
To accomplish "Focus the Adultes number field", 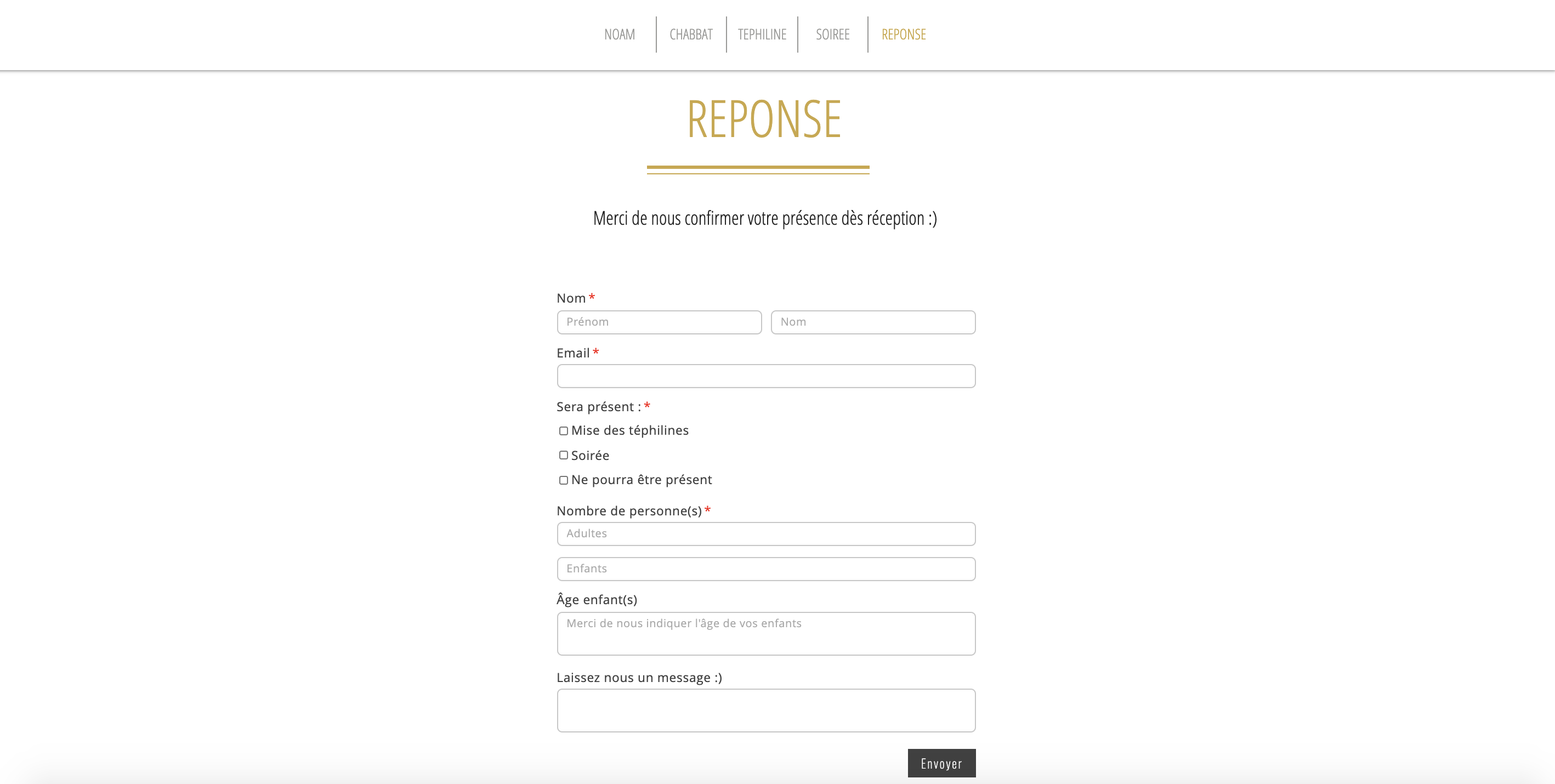I will coord(765,534).
